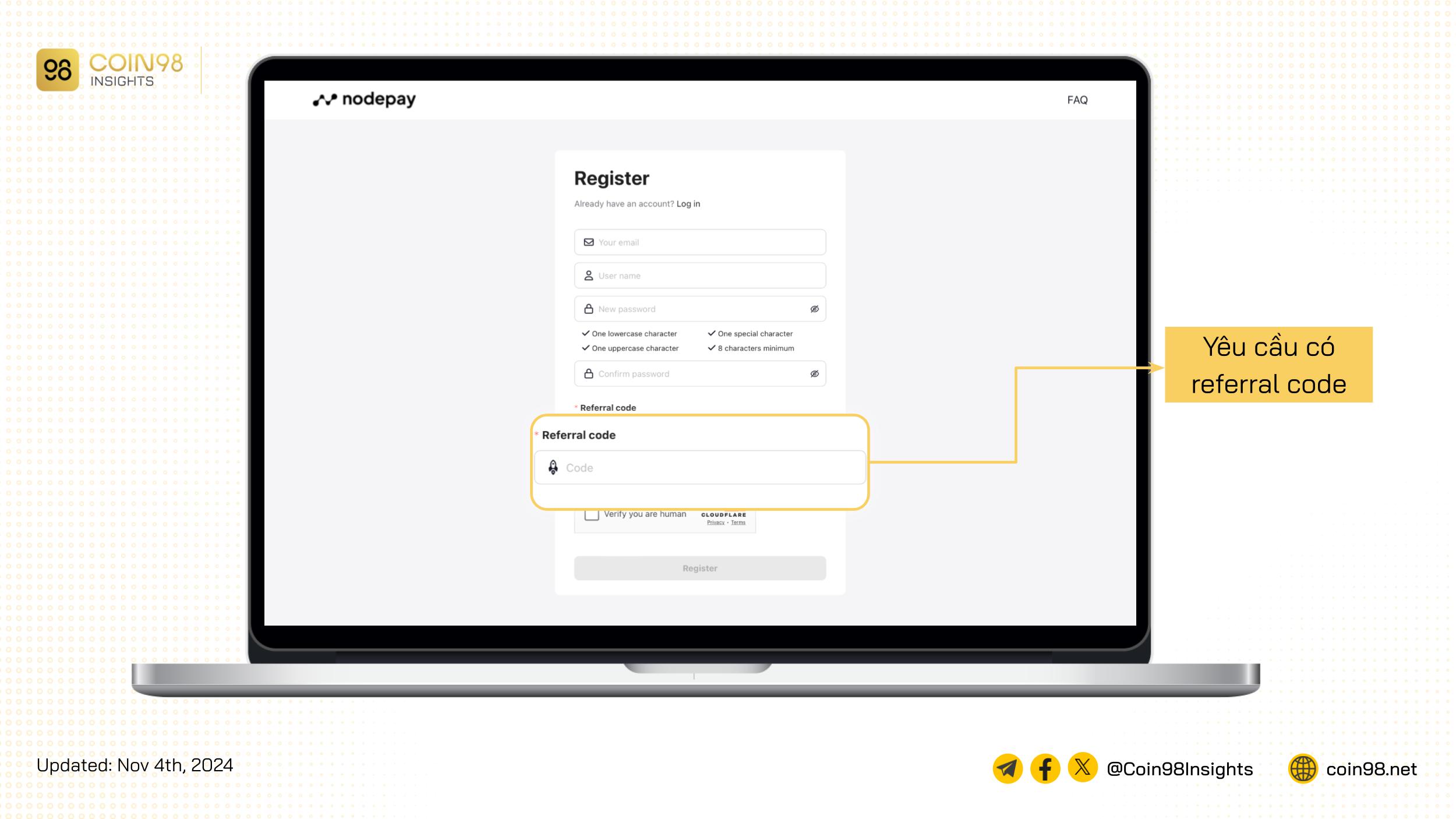Enter text in Referral code field
This screenshot has height=819, width=1456.
(x=700, y=467)
